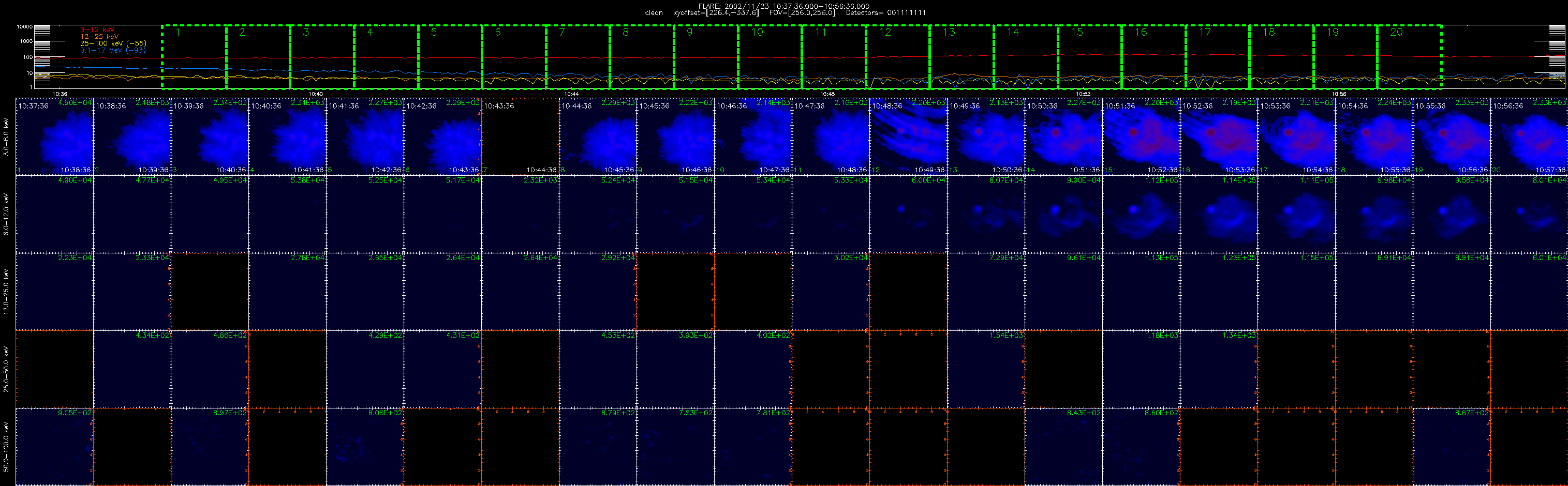Click the 10:56 time axis label
This screenshot has height=486, width=1568.
[x=1339, y=94]
